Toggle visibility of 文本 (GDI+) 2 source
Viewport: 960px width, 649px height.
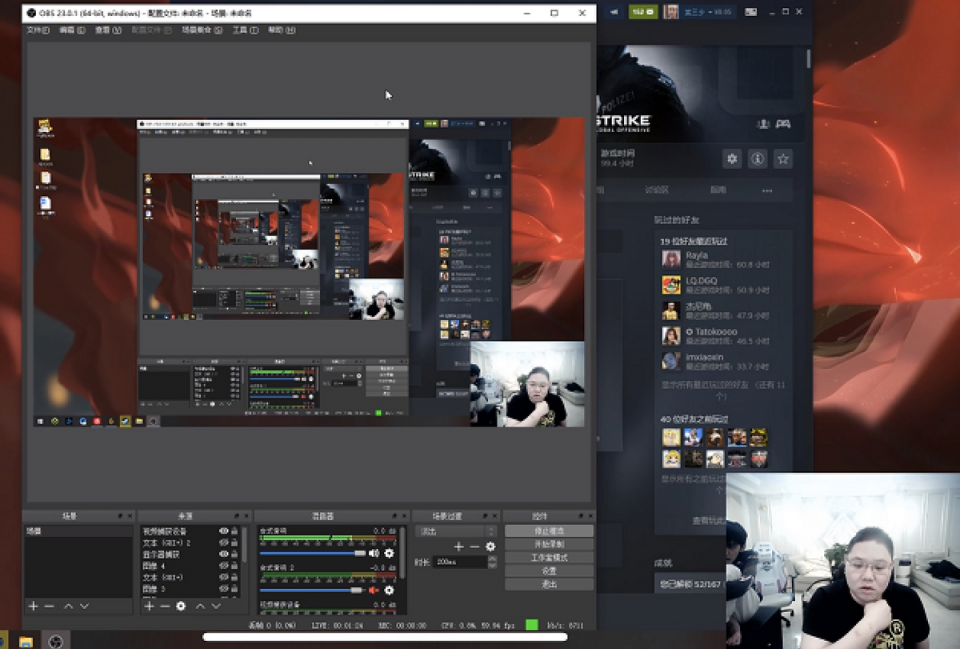(224, 542)
